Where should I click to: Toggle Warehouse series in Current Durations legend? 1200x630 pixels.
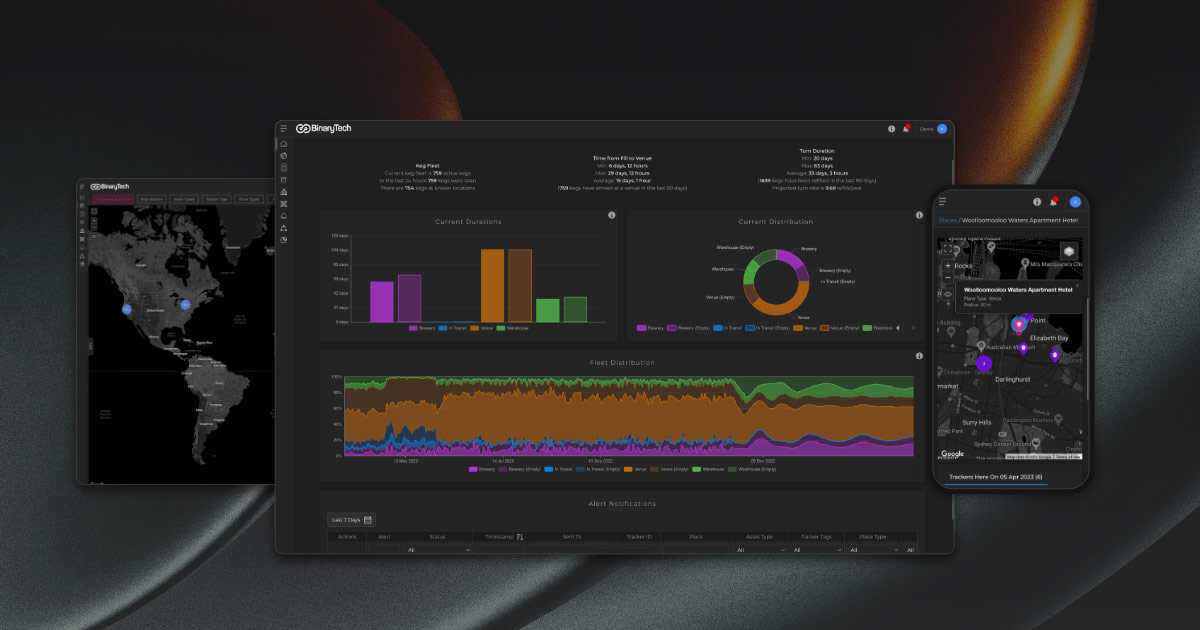tap(513, 328)
